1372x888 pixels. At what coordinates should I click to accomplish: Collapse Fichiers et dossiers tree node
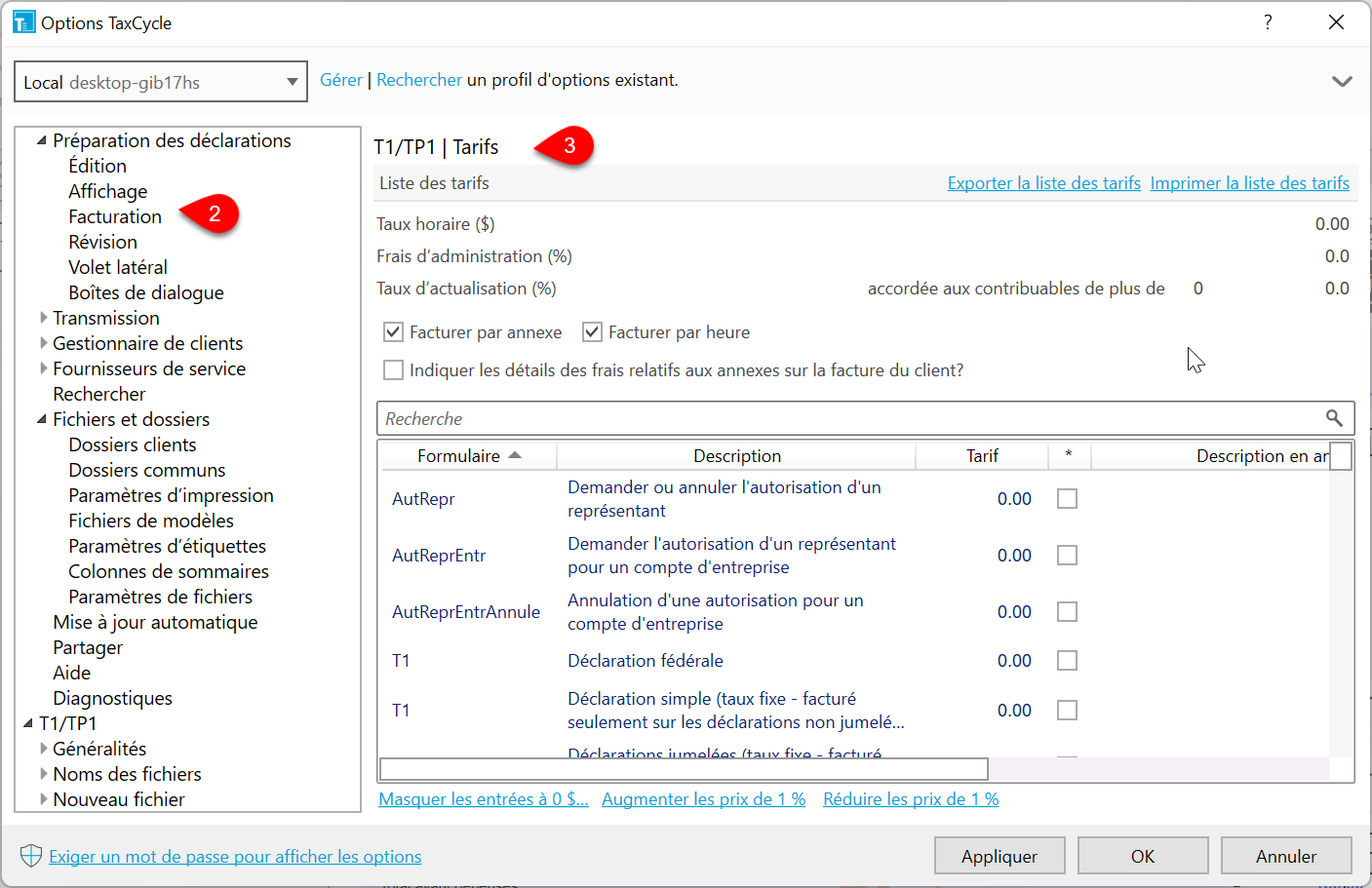click(42, 420)
